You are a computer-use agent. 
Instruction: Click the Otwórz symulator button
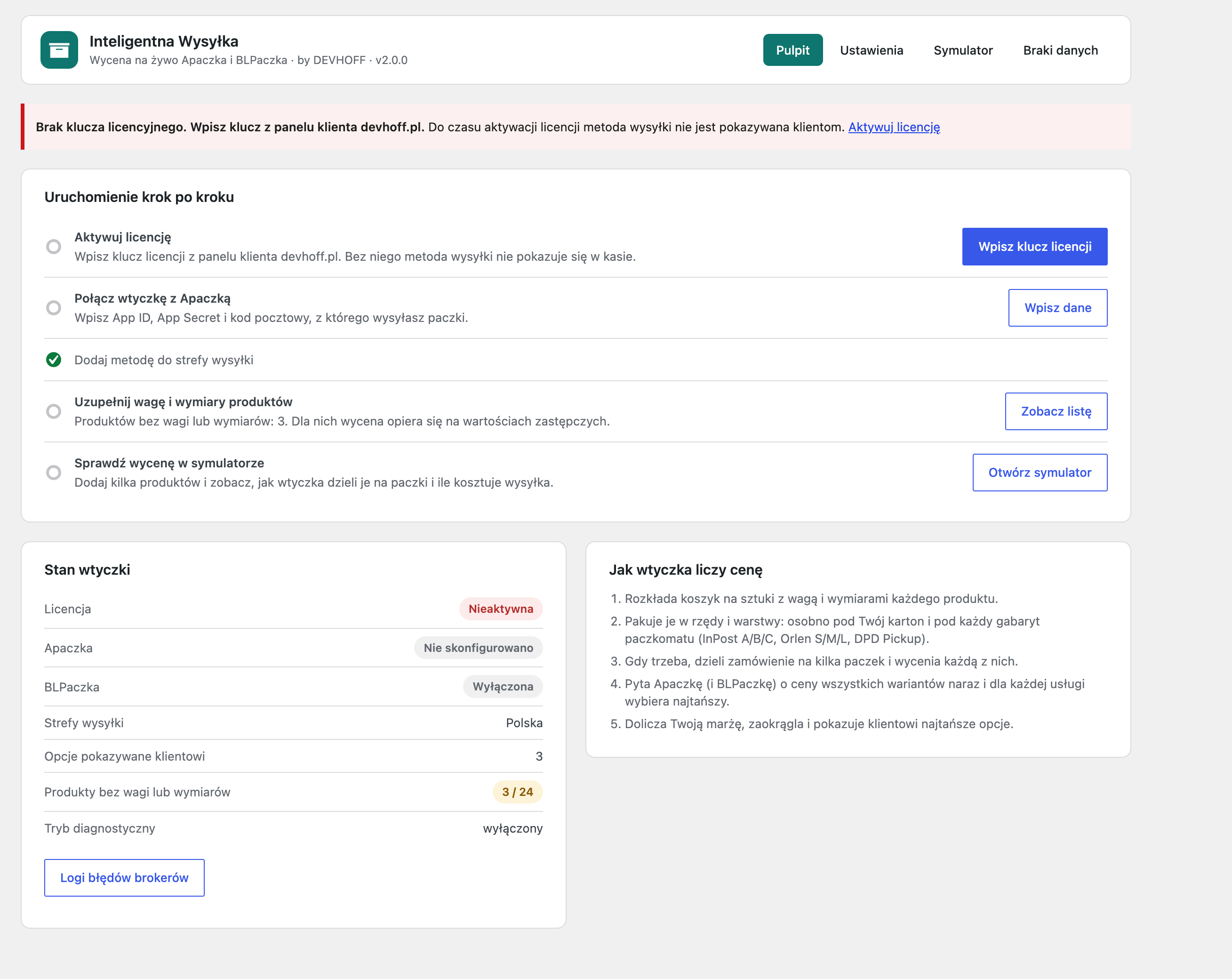click(x=1040, y=472)
